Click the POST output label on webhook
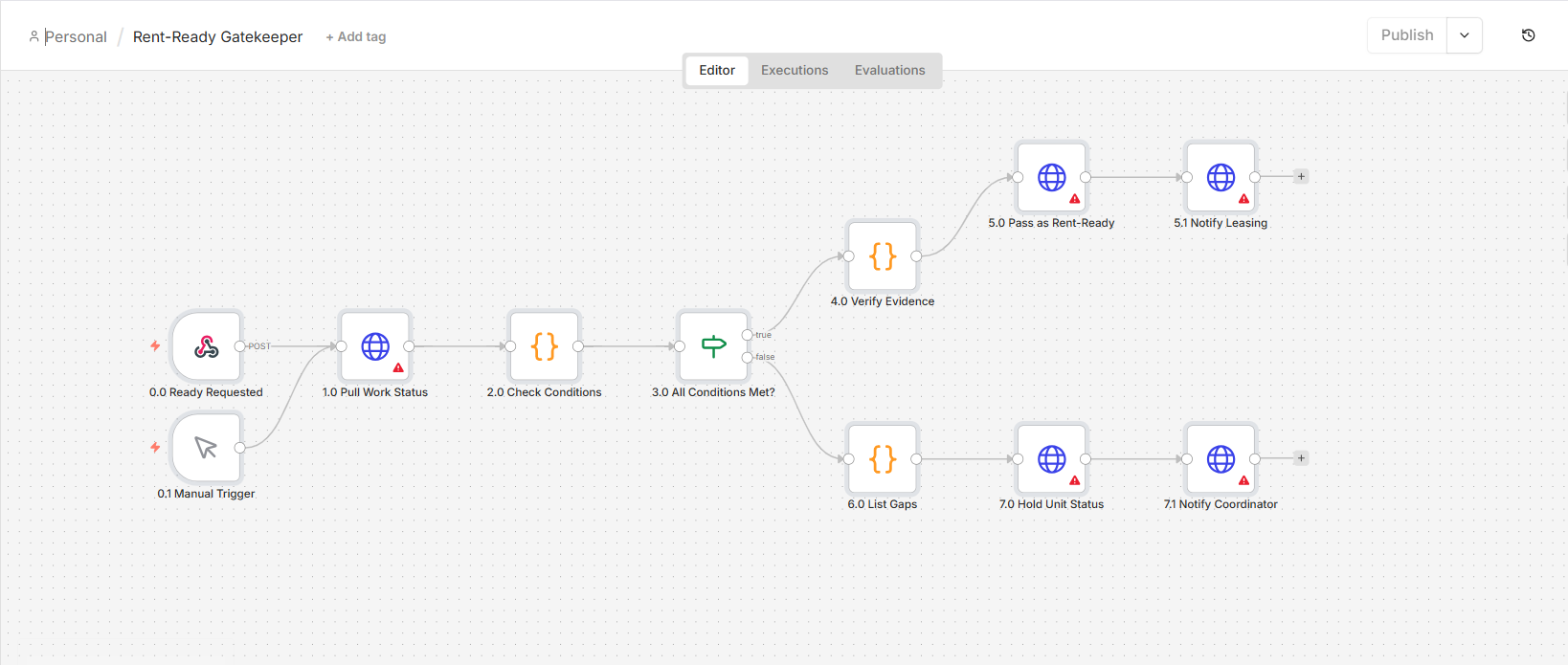The width and height of the screenshot is (1568, 665). pos(259,346)
